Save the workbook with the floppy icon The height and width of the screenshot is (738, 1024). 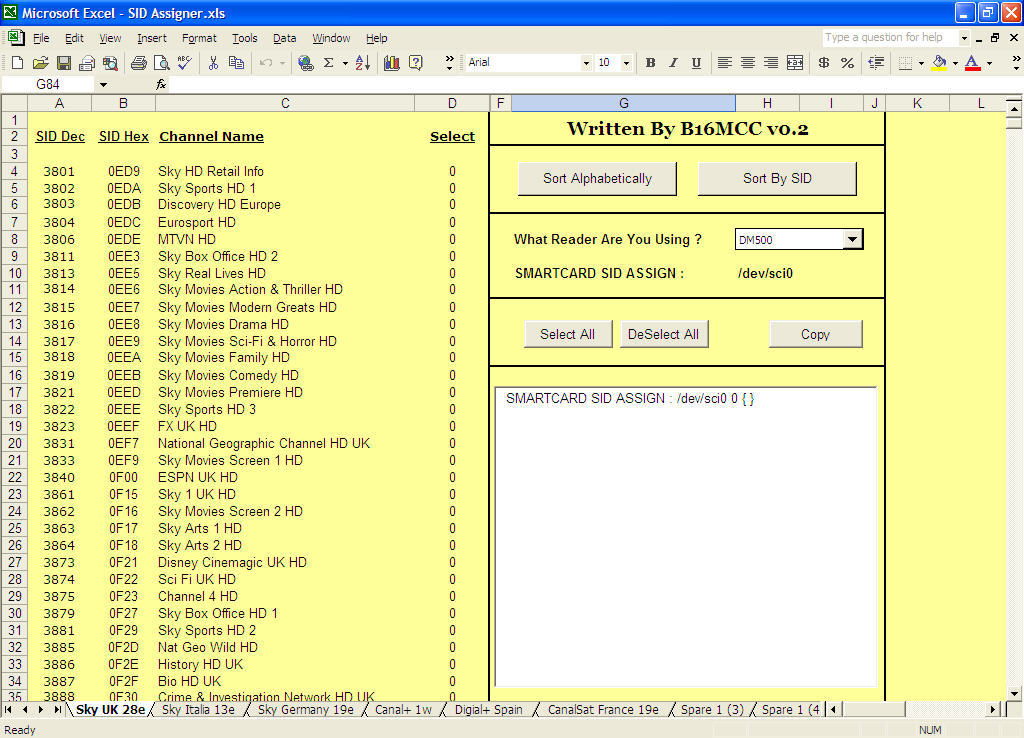(63, 63)
